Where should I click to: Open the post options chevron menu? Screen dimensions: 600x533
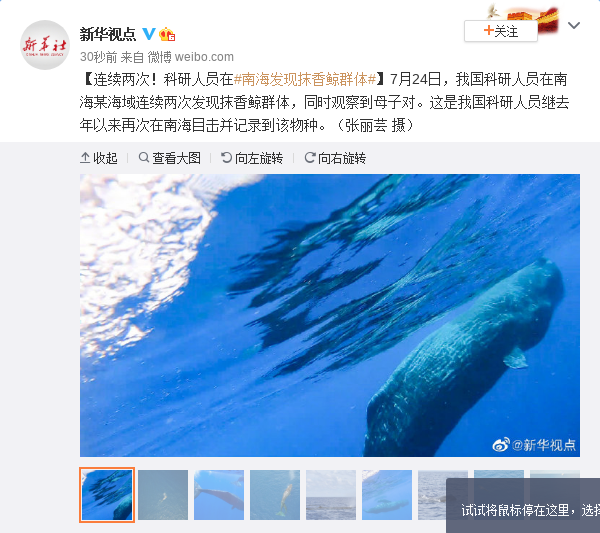coord(574,26)
